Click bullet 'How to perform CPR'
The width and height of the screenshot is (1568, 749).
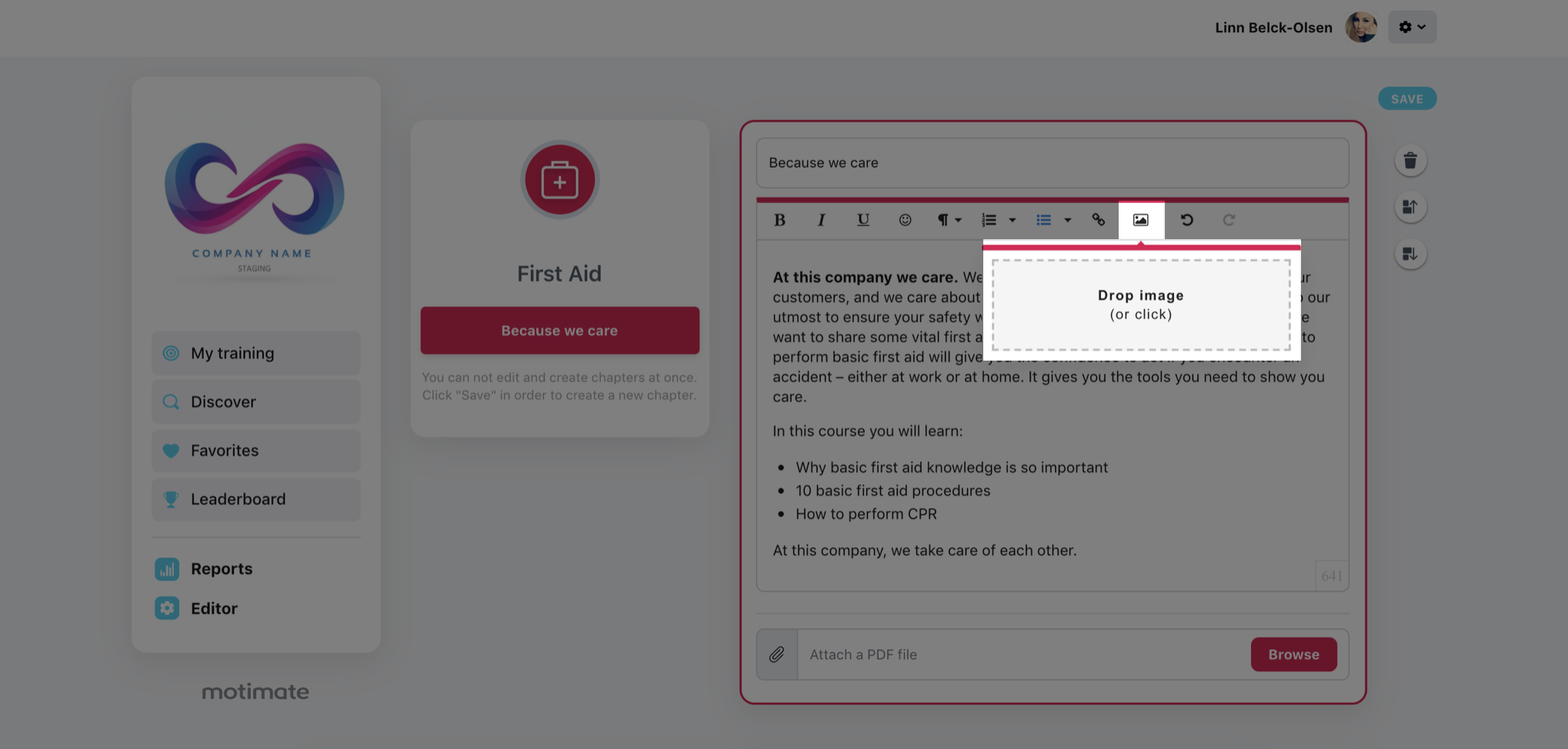[x=866, y=514]
